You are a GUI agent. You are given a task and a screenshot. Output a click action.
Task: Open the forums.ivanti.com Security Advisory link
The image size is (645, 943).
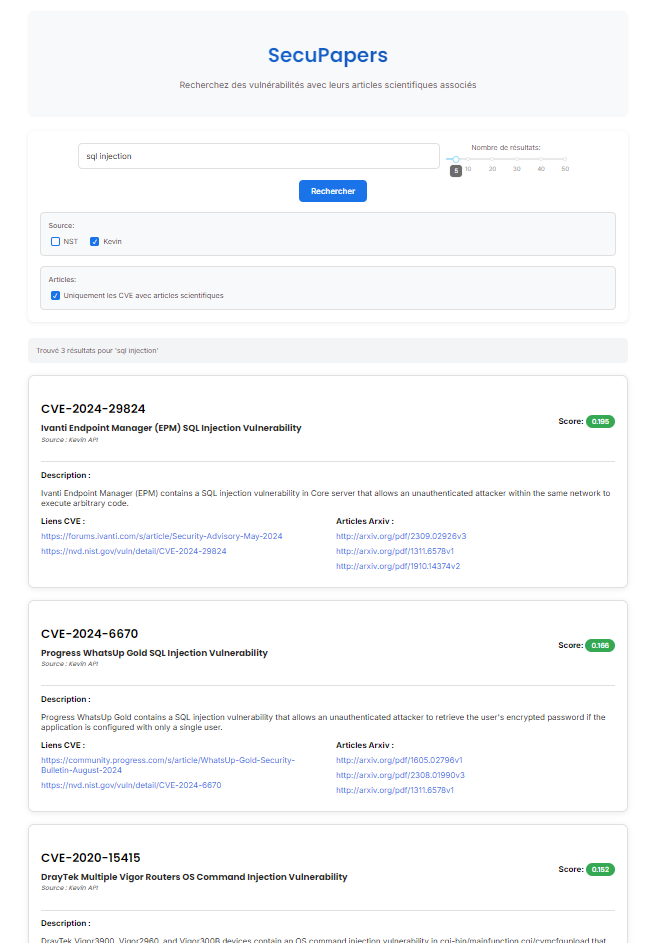(161, 536)
